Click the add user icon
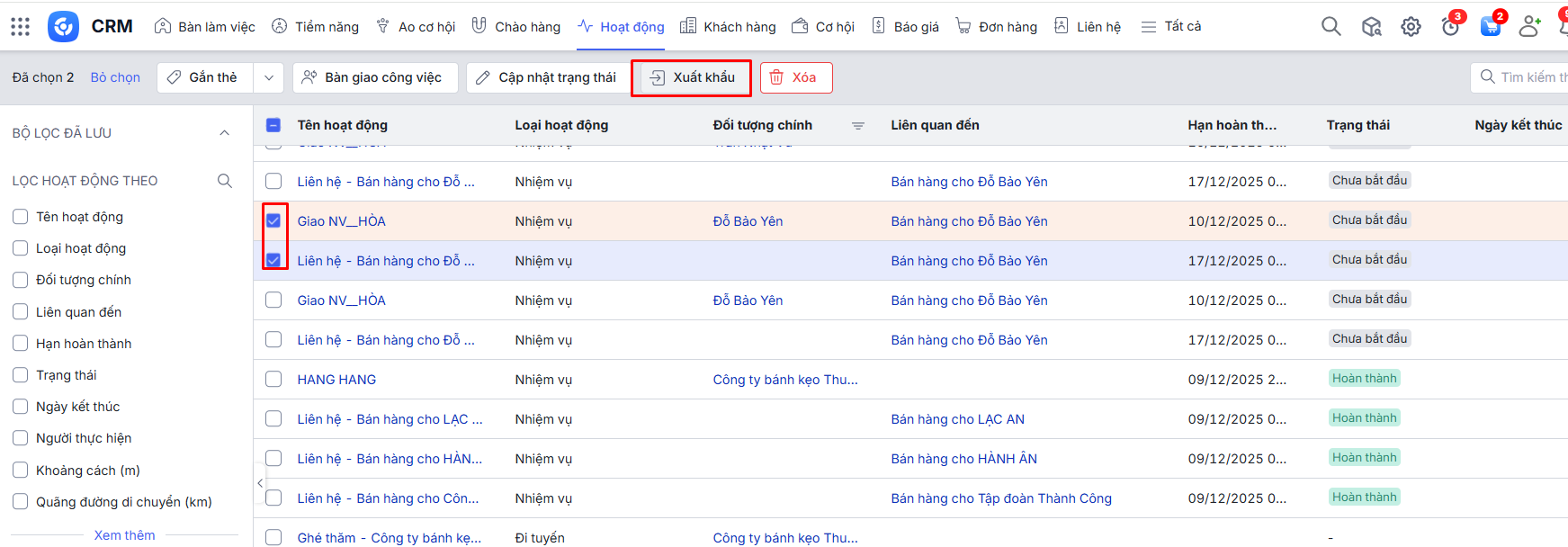The height and width of the screenshot is (547, 1568). click(x=1528, y=27)
